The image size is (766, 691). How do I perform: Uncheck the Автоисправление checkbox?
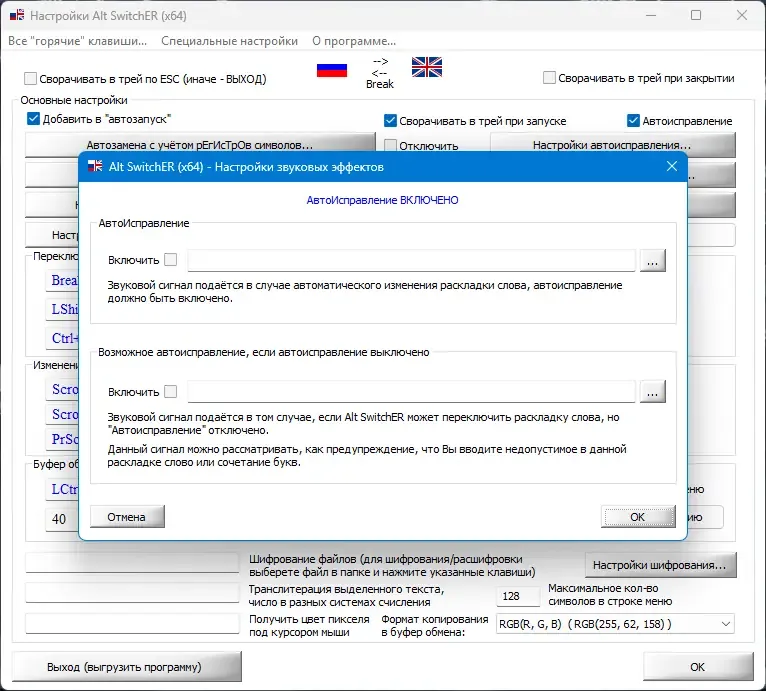tap(633, 121)
